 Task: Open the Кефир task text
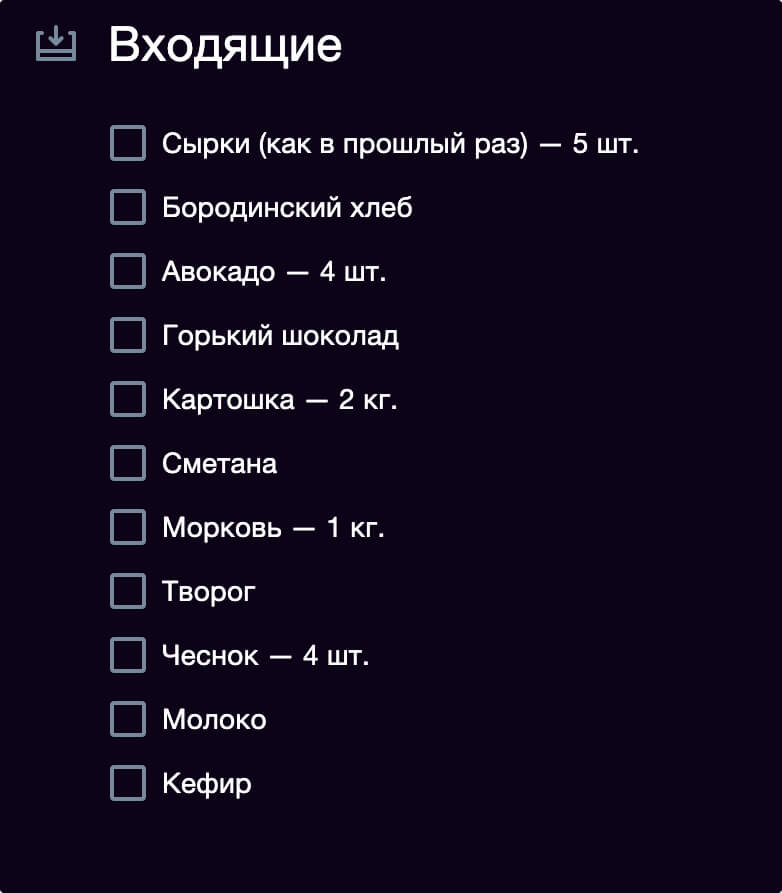click(x=207, y=784)
